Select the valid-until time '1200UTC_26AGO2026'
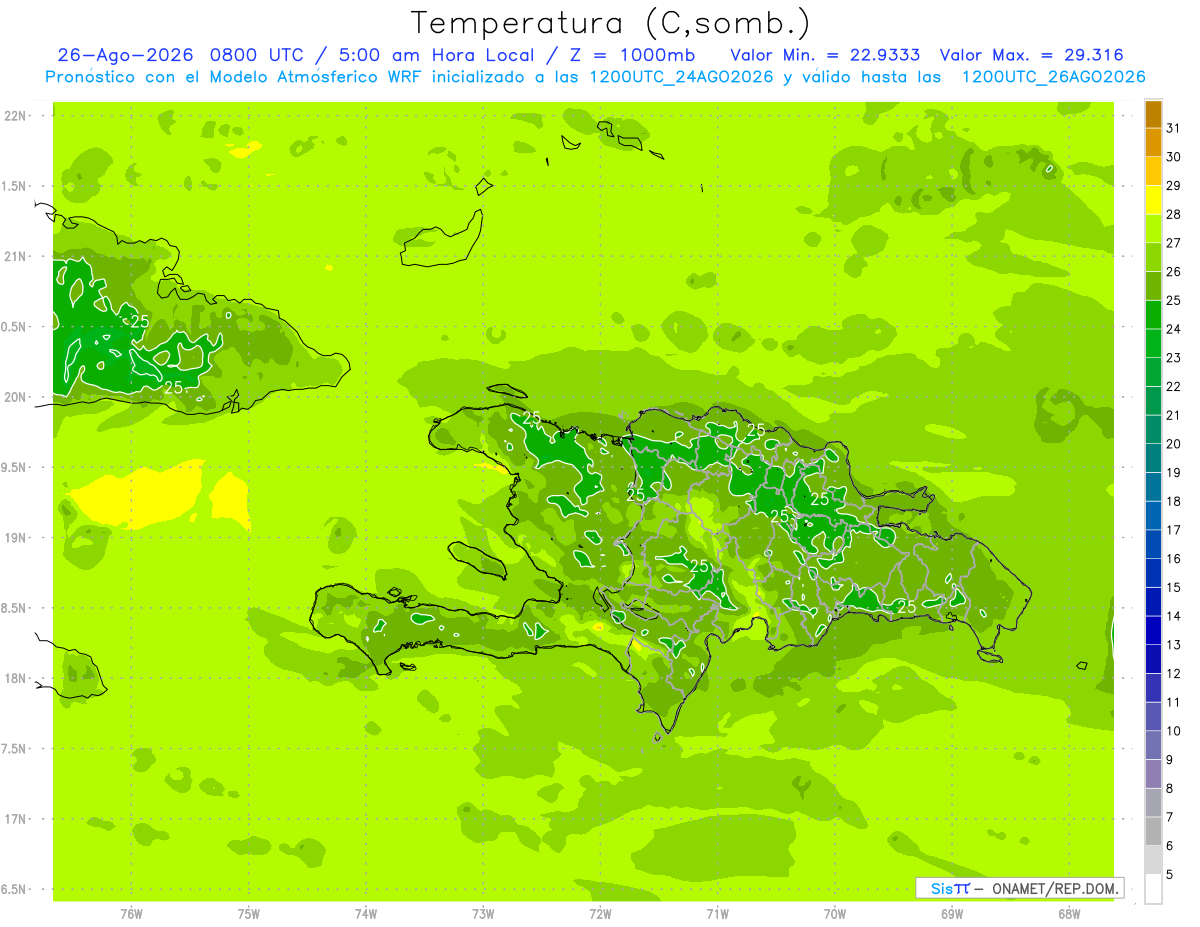Image resolution: width=1200 pixels, height=927 pixels. (1053, 77)
